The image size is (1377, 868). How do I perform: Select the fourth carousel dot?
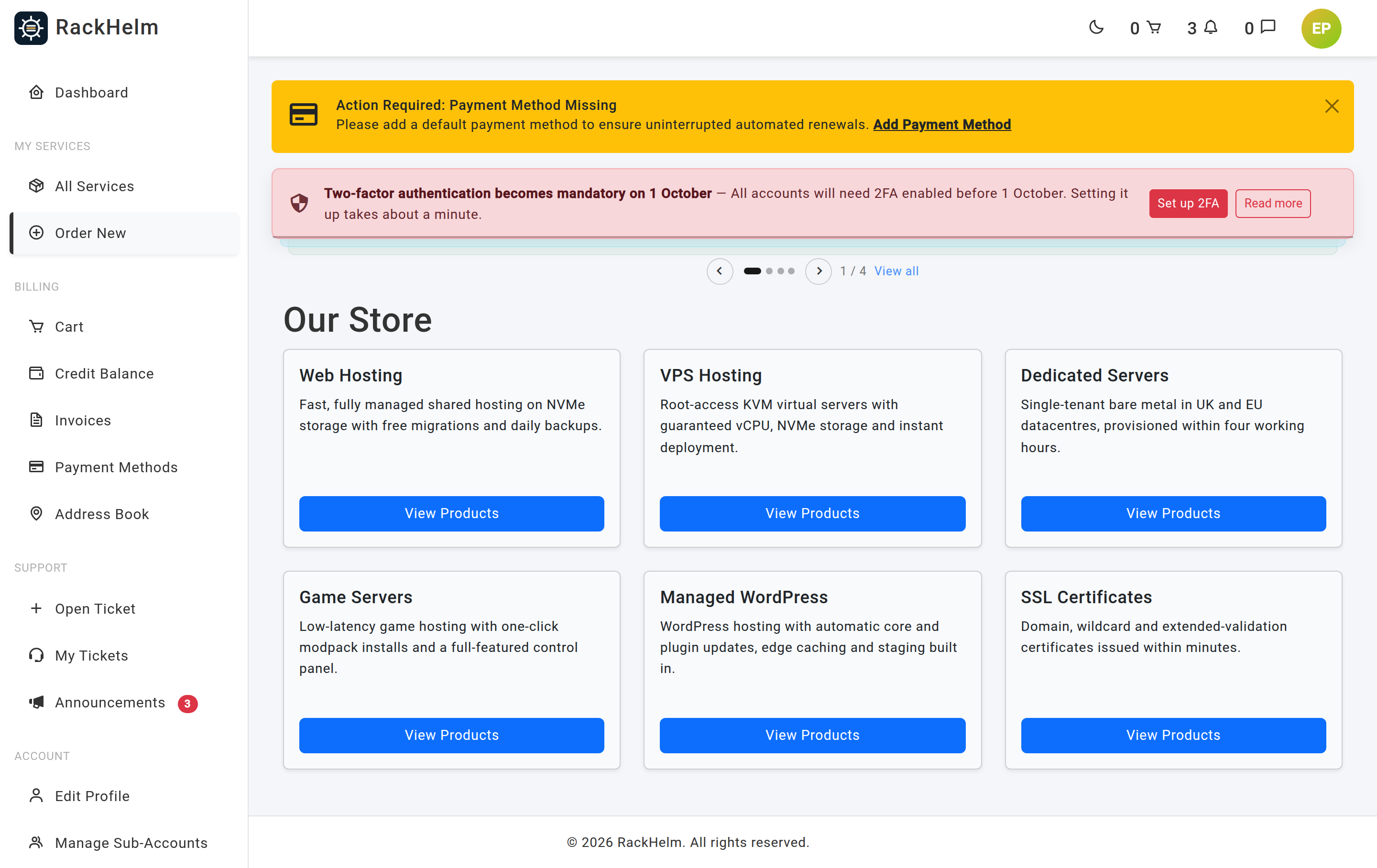click(x=791, y=271)
